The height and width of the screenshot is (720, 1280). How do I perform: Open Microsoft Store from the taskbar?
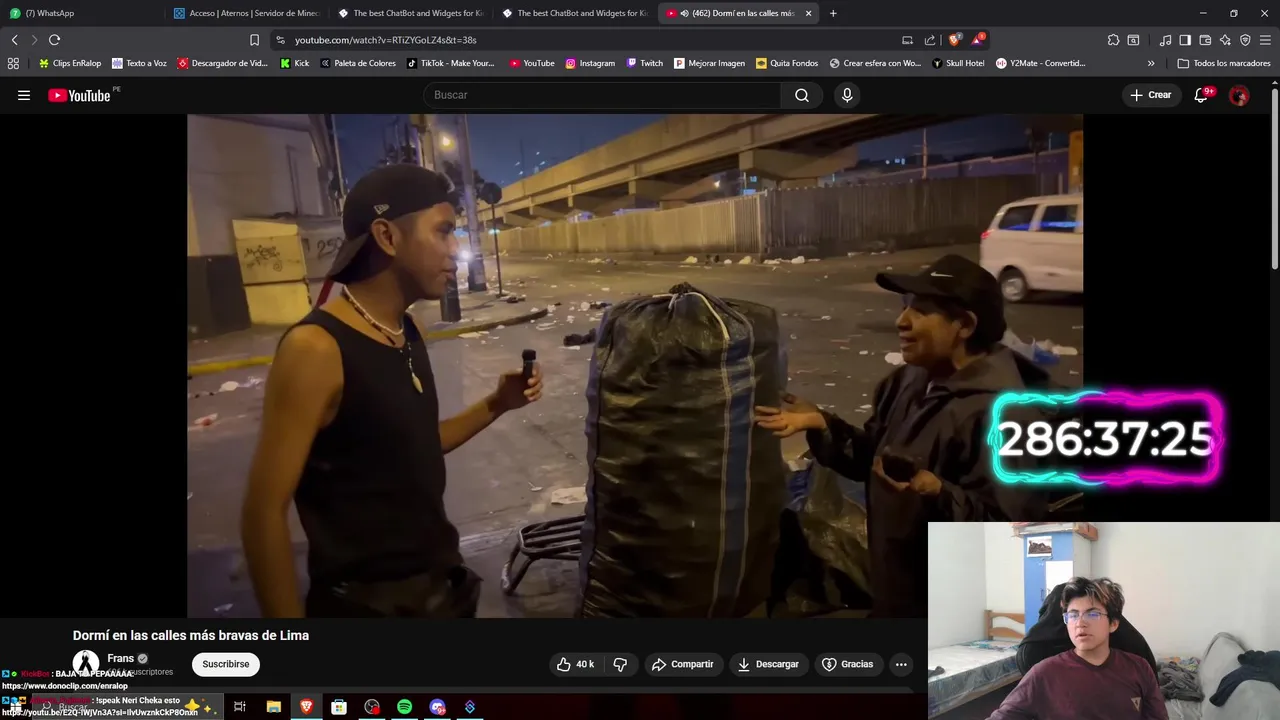click(339, 707)
